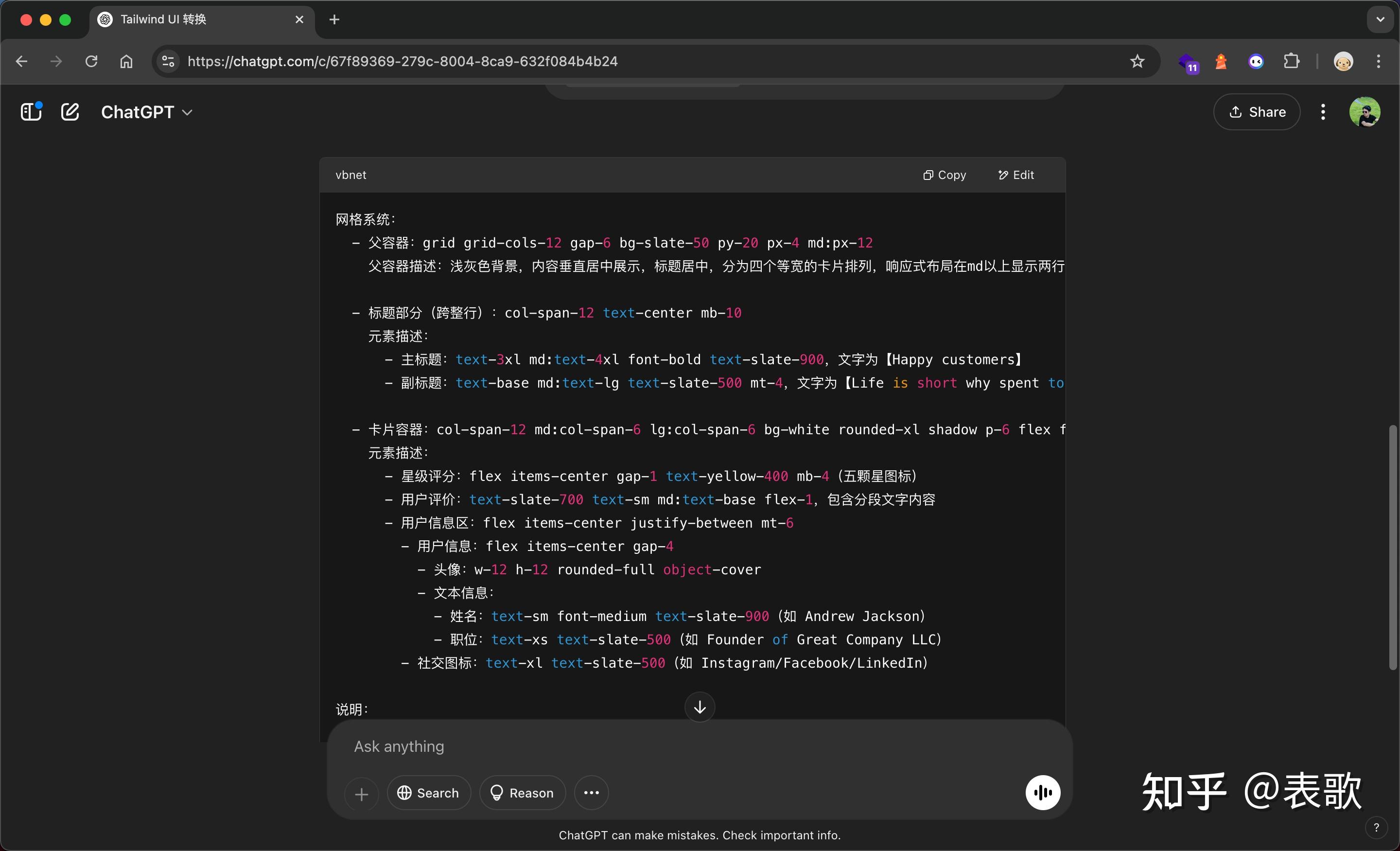Screen dimensions: 1400x851
Task: Enable the Search tool in chat input
Action: tap(428, 793)
